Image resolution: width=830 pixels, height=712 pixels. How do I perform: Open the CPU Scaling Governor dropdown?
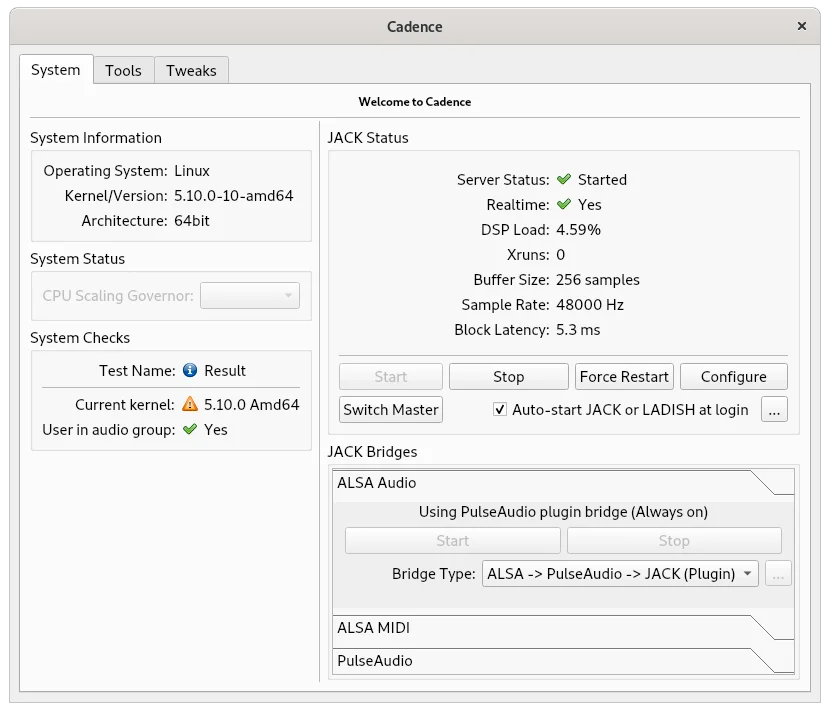[x=250, y=295]
